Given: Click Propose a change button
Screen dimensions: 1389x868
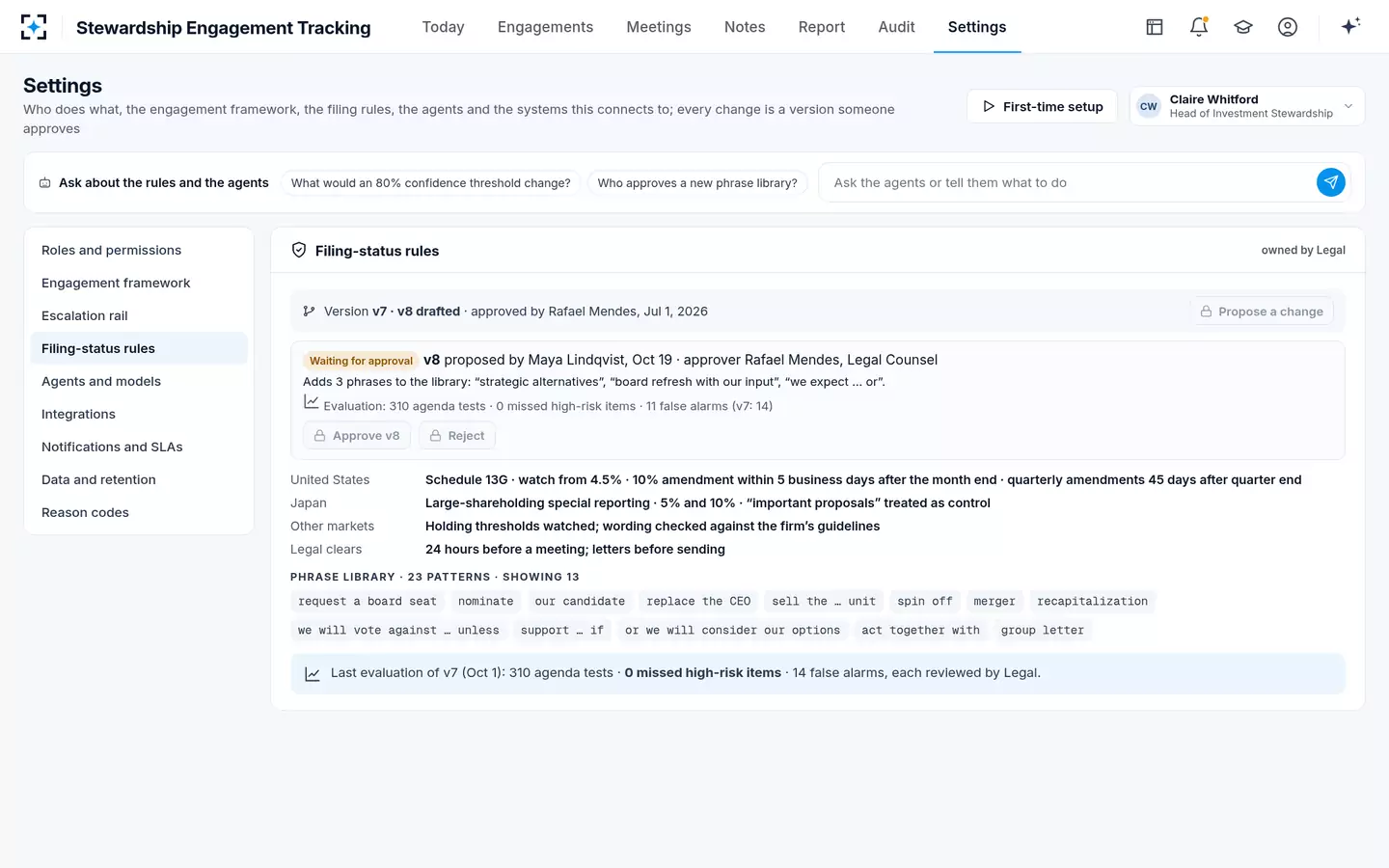Looking at the screenshot, I should click(x=1262, y=312).
